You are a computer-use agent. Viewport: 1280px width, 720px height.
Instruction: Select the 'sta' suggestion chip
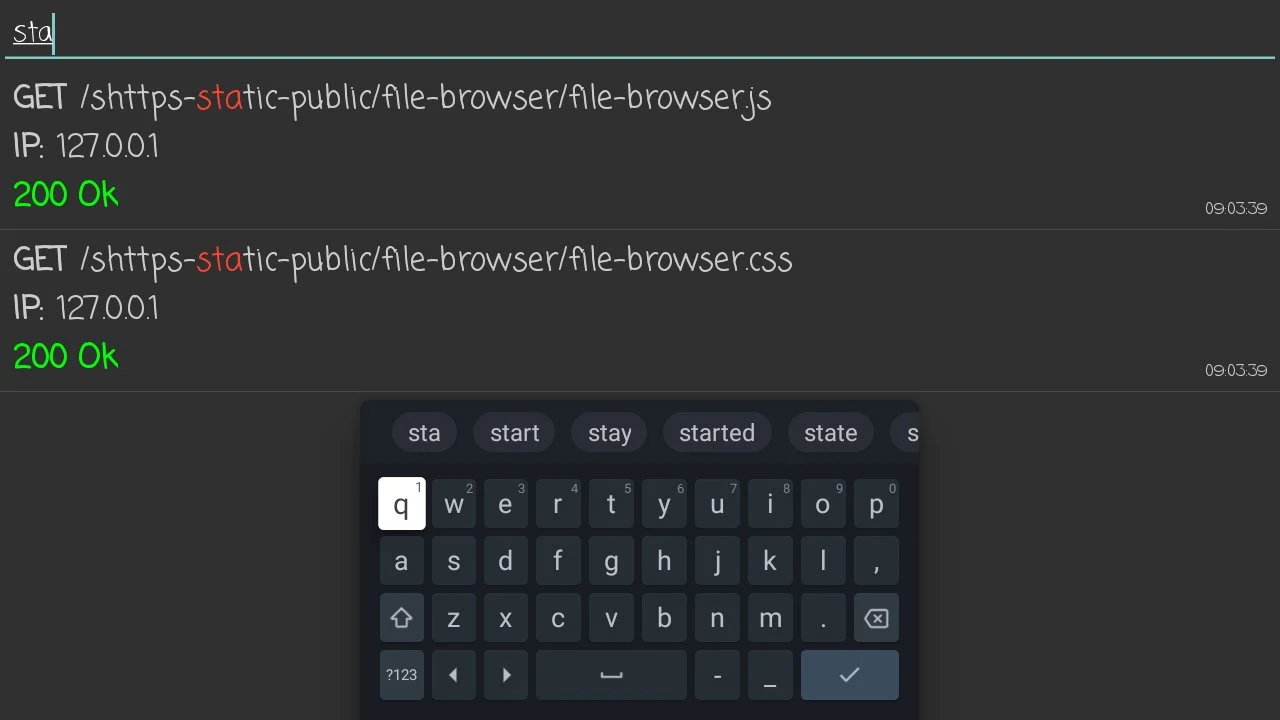click(424, 433)
